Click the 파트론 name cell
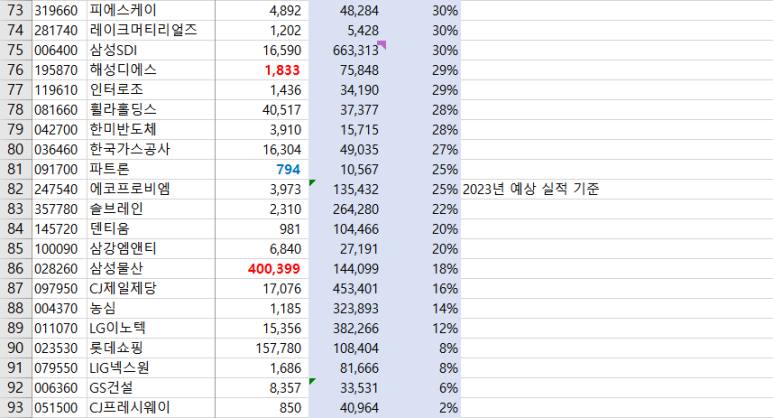 coord(151,170)
